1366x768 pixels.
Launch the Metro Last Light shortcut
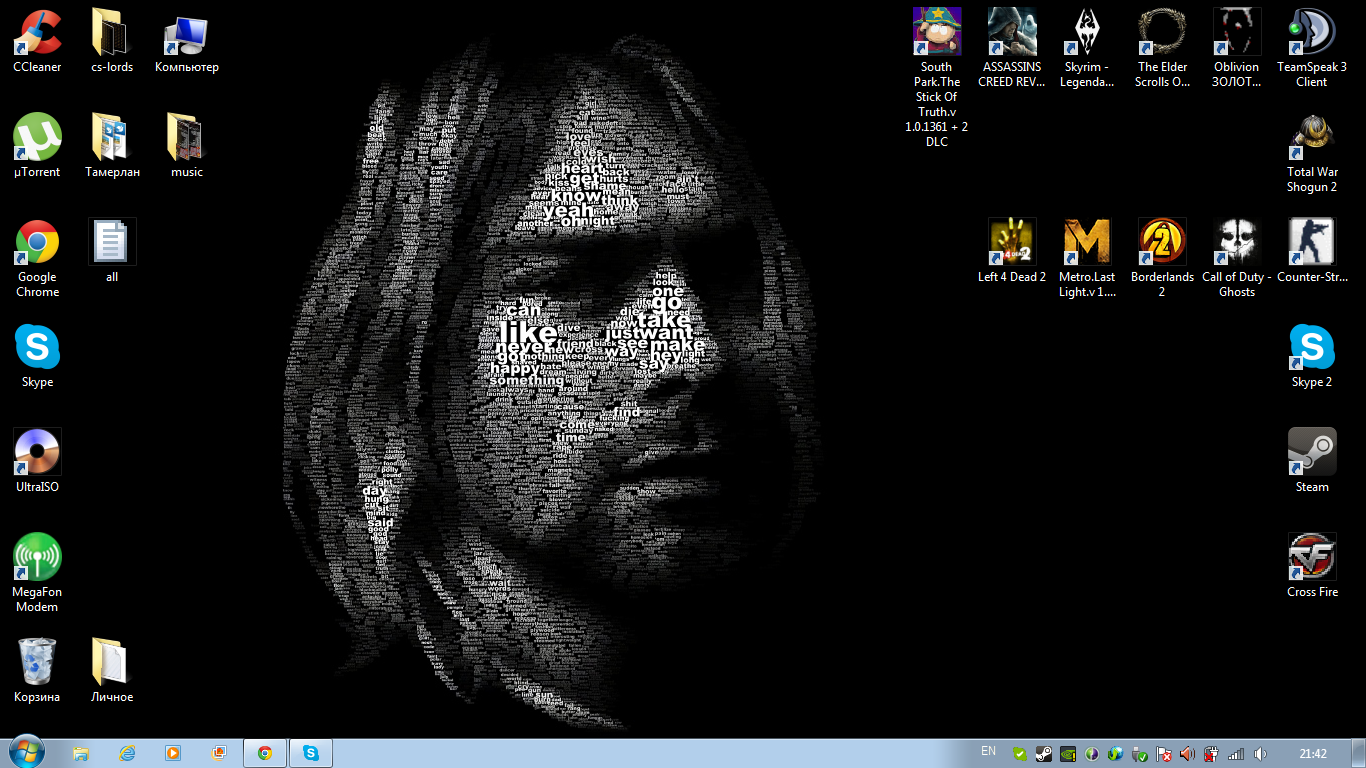1087,259
